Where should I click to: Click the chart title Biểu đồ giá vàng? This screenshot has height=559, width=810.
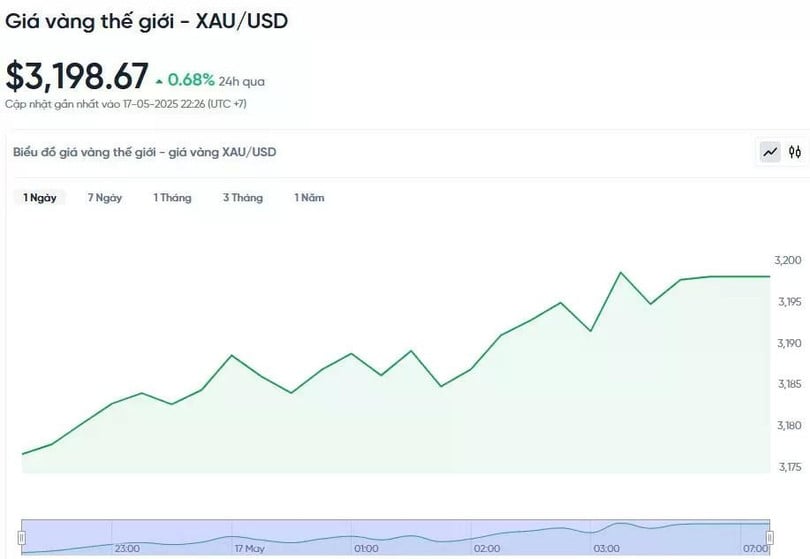tap(145, 152)
